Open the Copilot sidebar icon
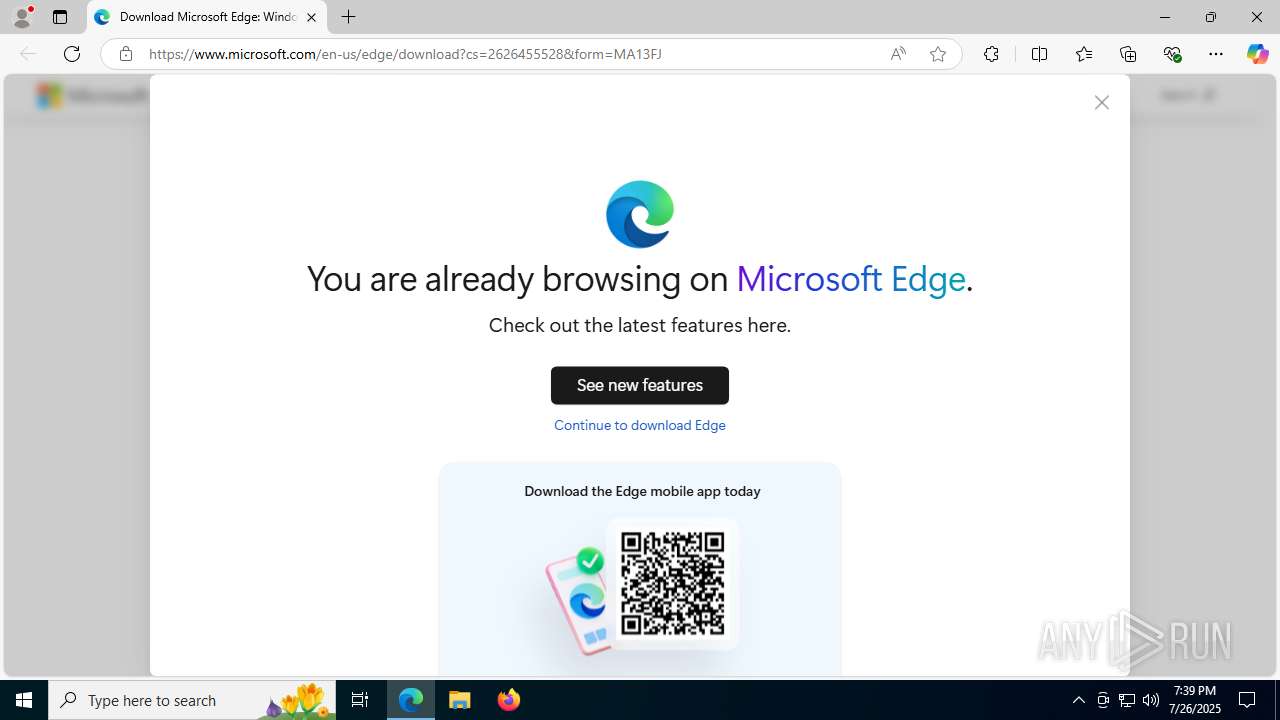The image size is (1280, 720). [1257, 54]
